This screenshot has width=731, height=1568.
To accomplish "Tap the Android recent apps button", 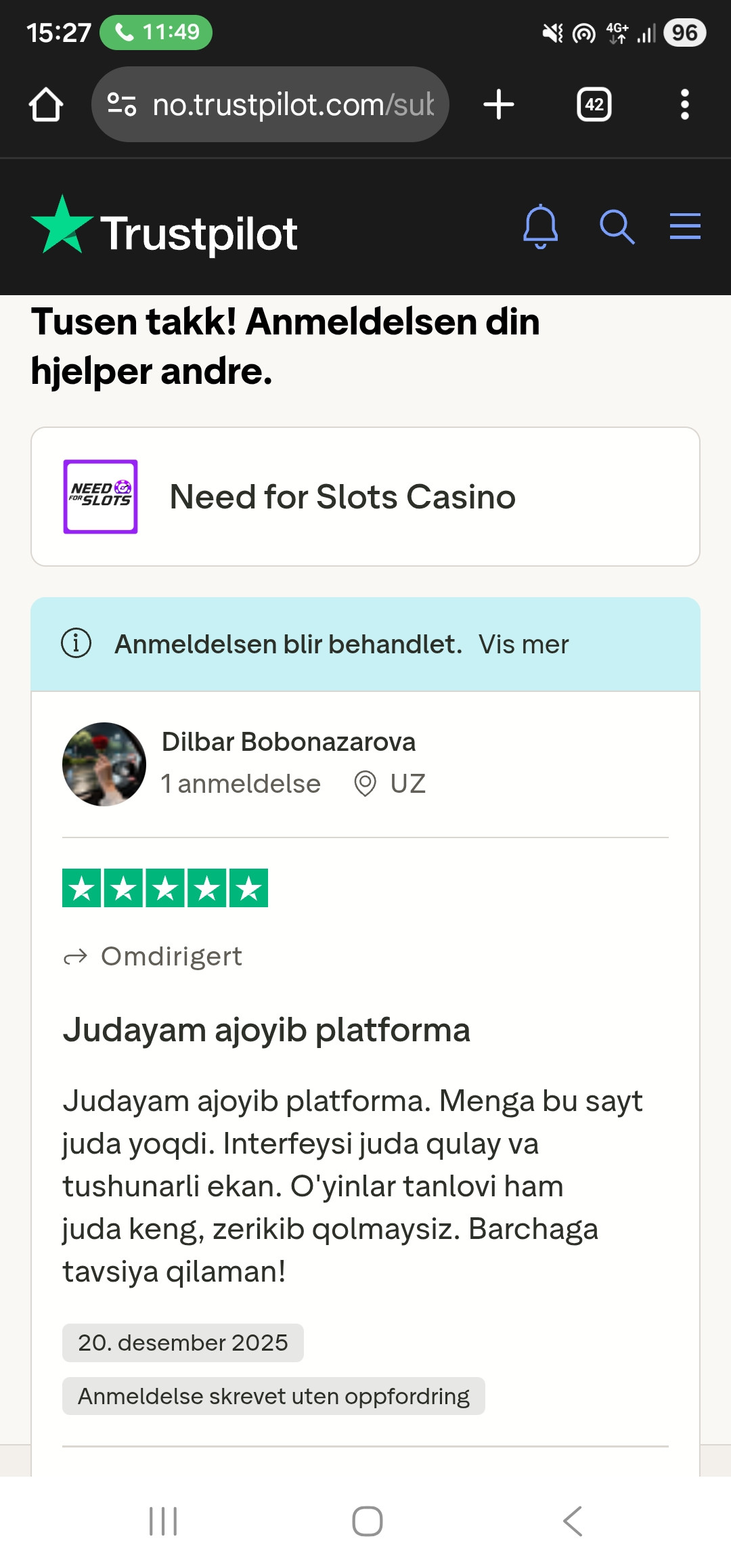I will [x=163, y=1521].
